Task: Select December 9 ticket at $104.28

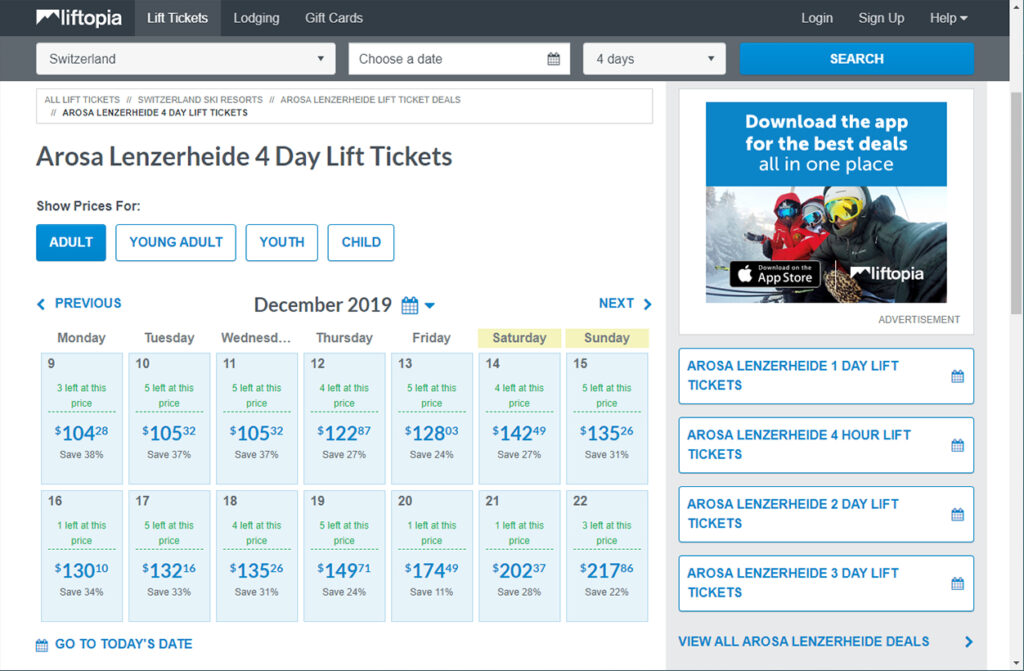Action: point(82,418)
